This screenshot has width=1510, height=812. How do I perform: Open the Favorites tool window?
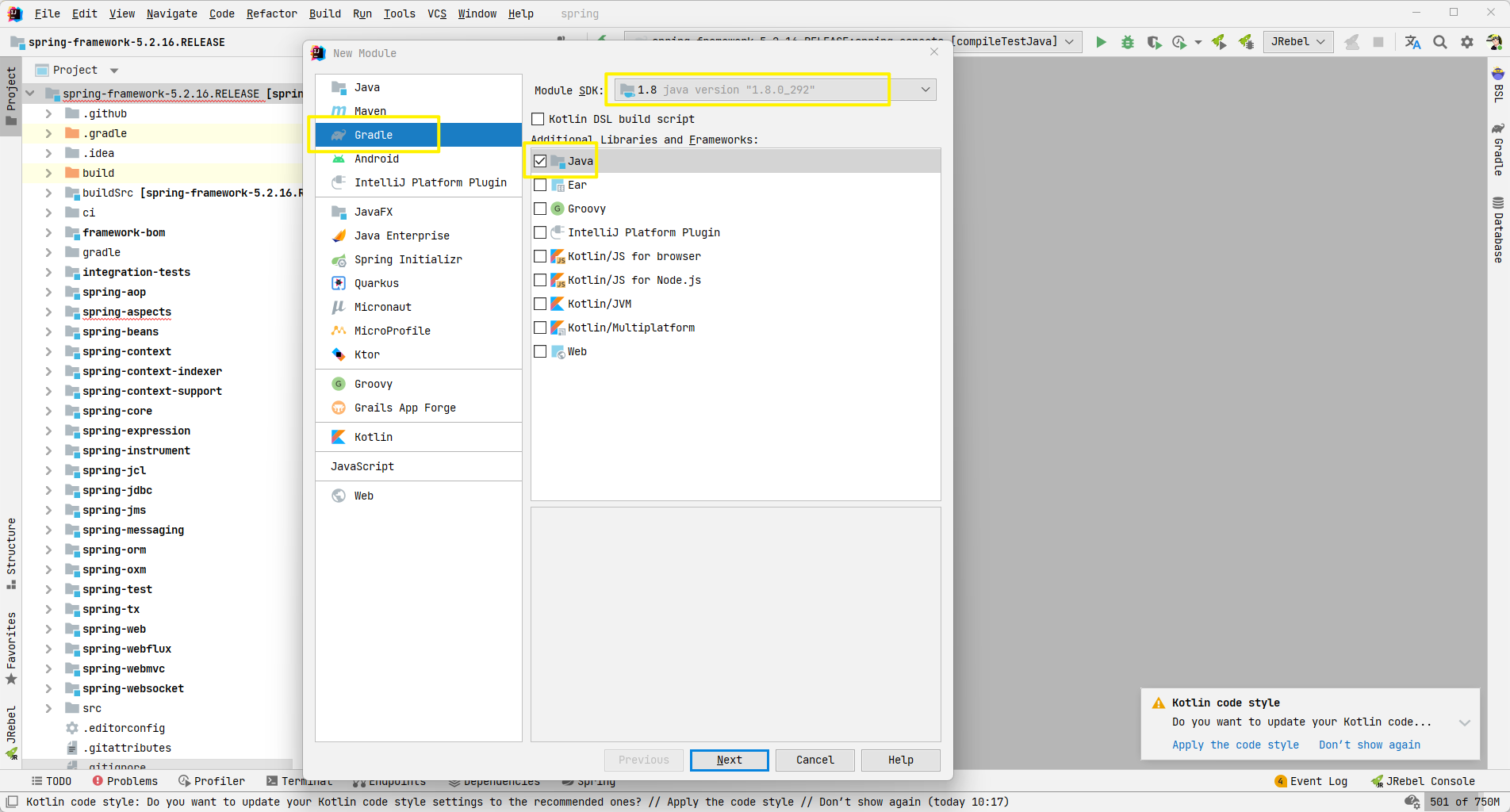[11, 649]
